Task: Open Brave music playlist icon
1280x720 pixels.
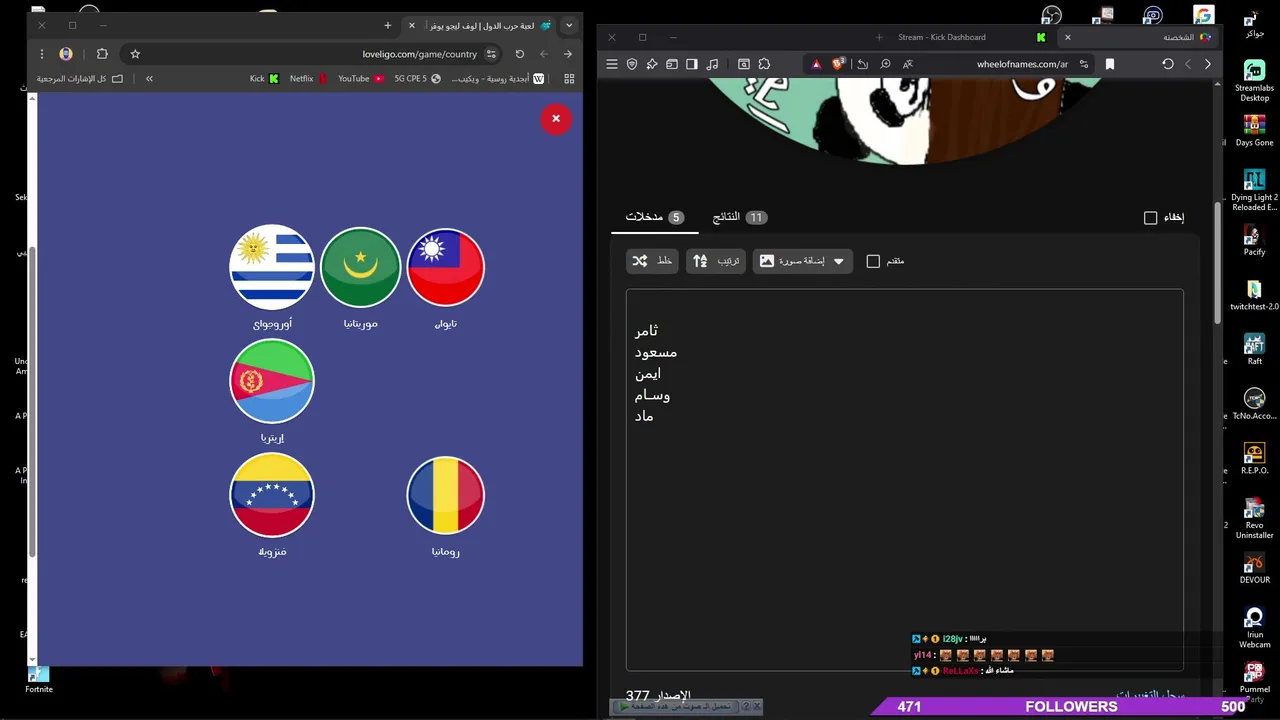Action: (x=712, y=64)
